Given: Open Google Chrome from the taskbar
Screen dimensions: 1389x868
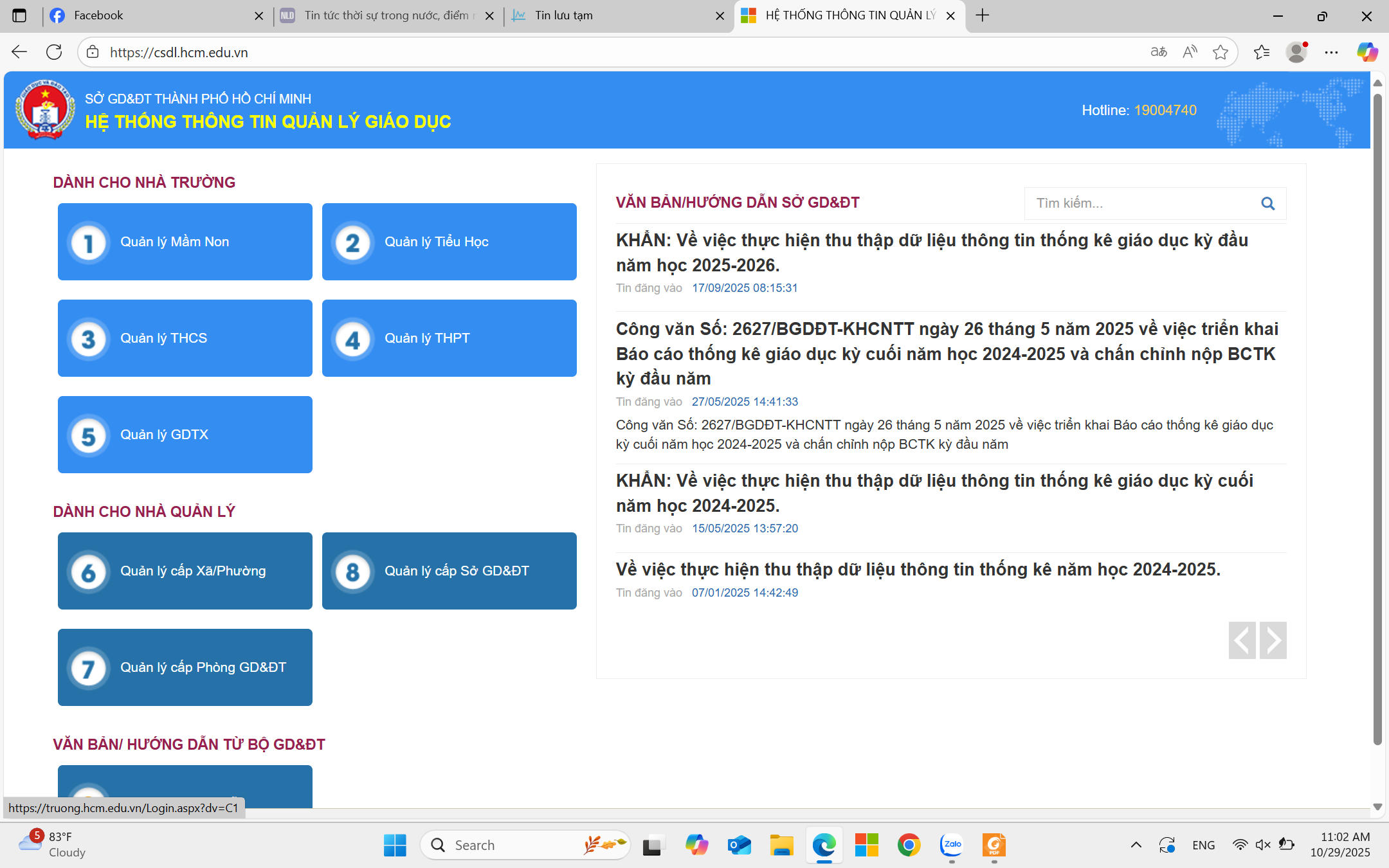Looking at the screenshot, I should point(909,845).
